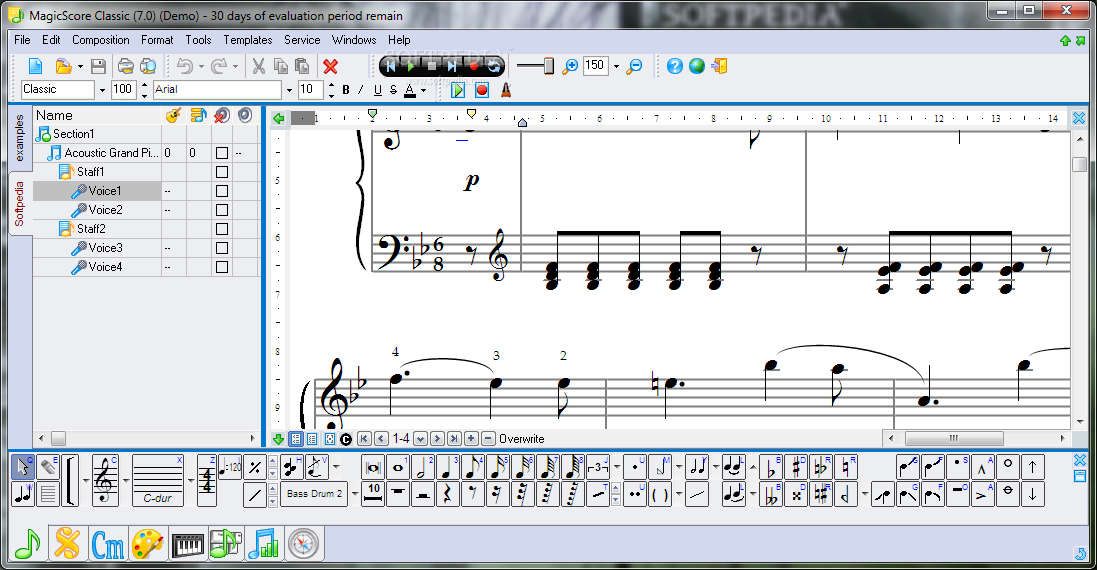This screenshot has width=1097, height=570.
Task: Open the Service menu
Action: pyautogui.click(x=302, y=40)
